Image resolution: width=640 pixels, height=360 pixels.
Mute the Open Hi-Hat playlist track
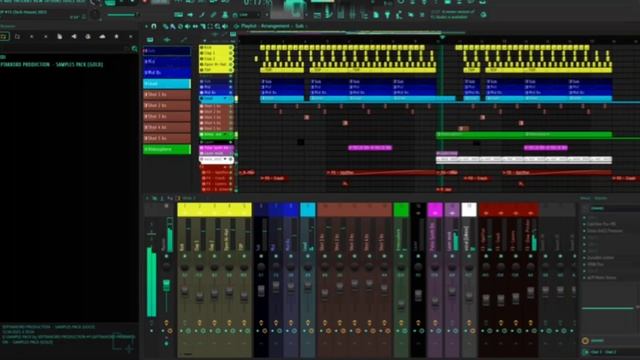[x=231, y=64]
